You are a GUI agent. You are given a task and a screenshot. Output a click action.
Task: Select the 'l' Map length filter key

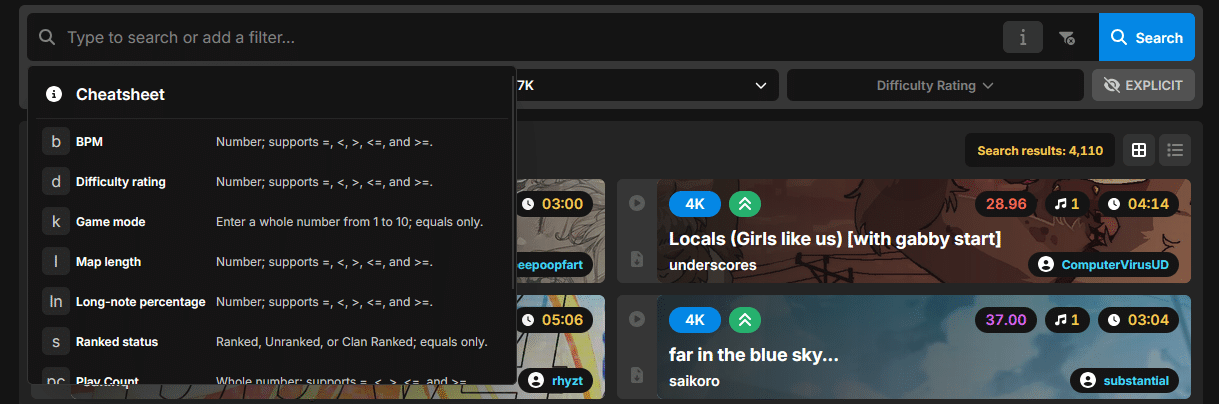pos(56,262)
